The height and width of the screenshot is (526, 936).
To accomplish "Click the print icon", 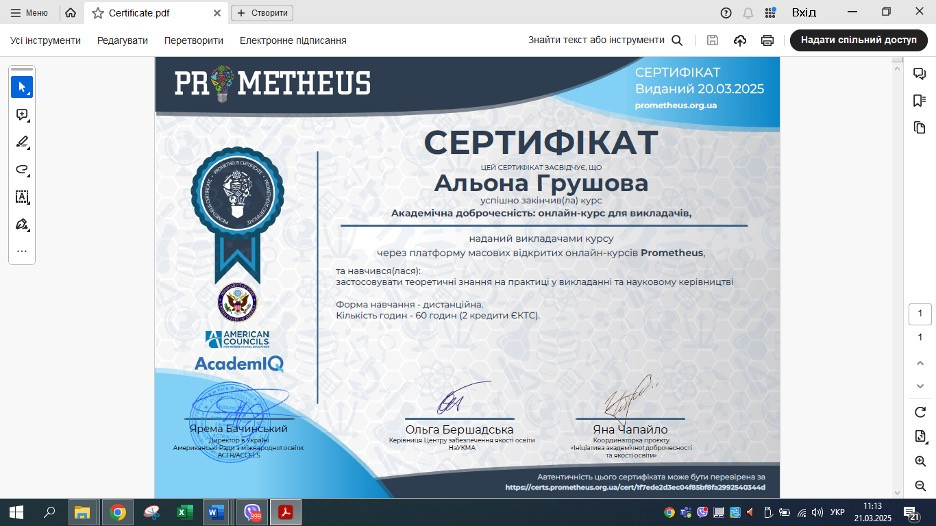I will tap(767, 40).
